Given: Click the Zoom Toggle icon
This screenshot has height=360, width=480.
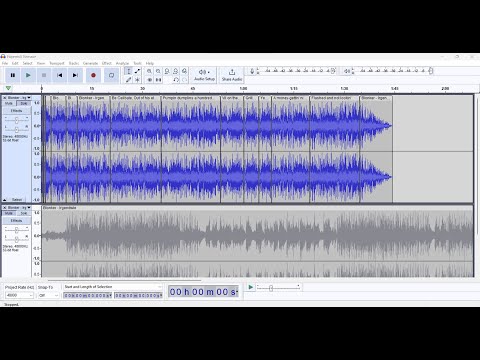Looking at the screenshot, I should [184, 71].
